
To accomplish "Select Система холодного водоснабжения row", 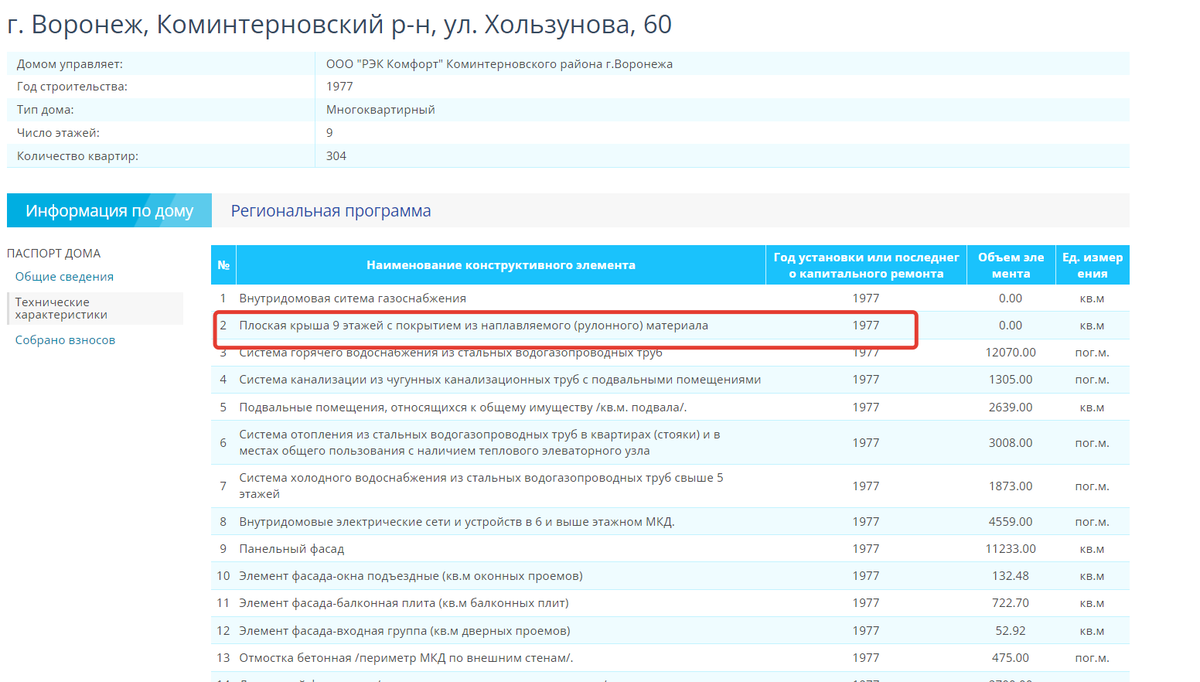I will 671,486.
